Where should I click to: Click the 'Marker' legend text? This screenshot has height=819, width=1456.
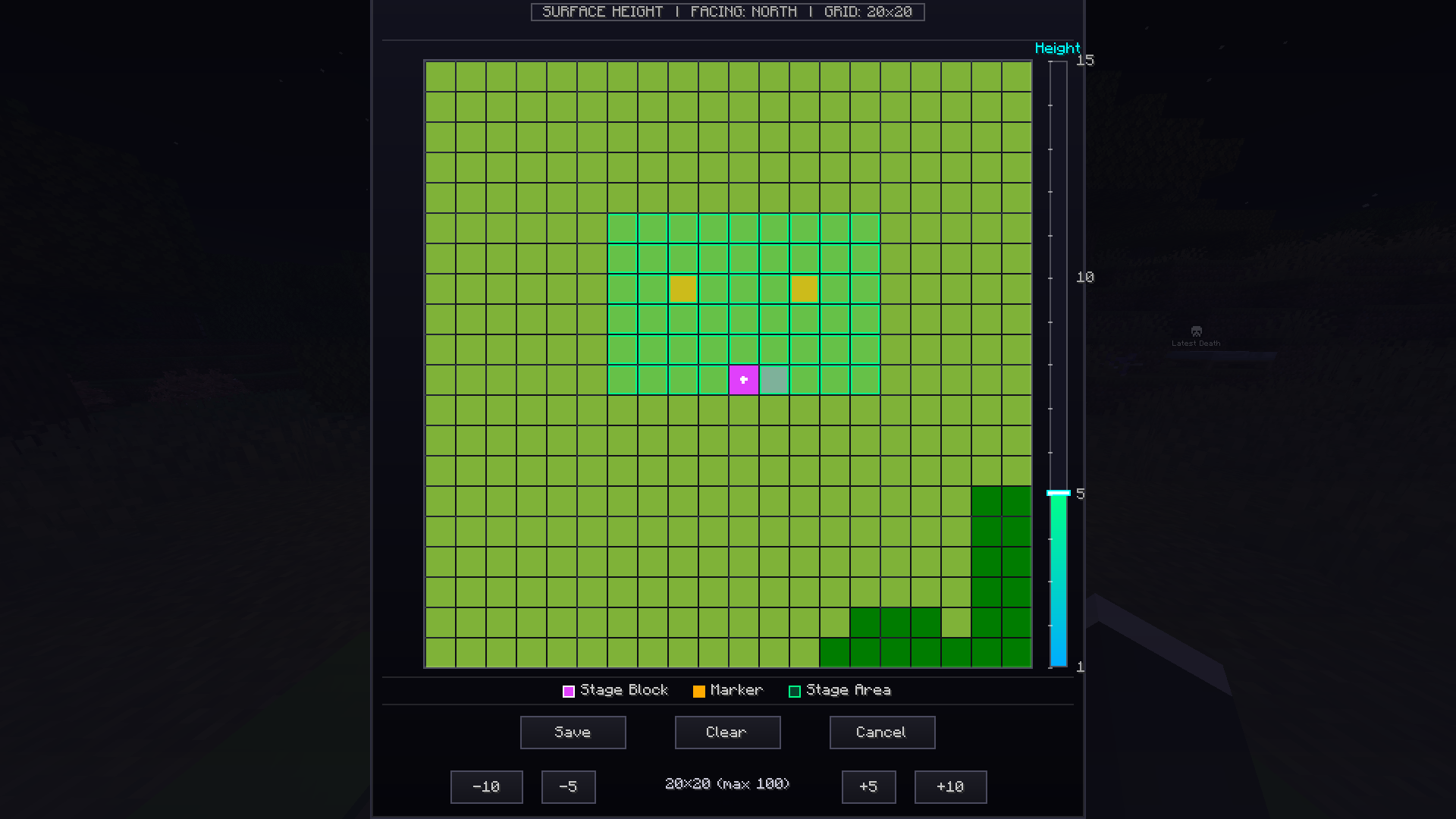736,690
